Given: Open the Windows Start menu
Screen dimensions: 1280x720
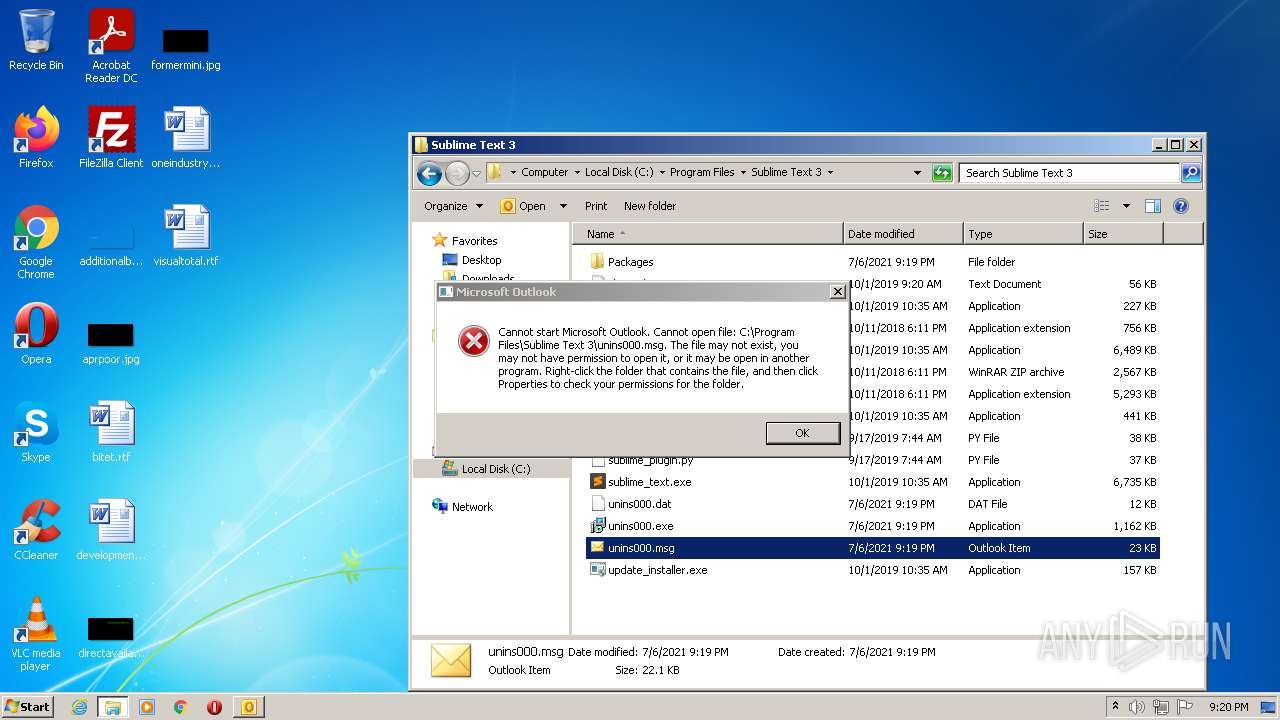Looking at the screenshot, I should [x=28, y=707].
